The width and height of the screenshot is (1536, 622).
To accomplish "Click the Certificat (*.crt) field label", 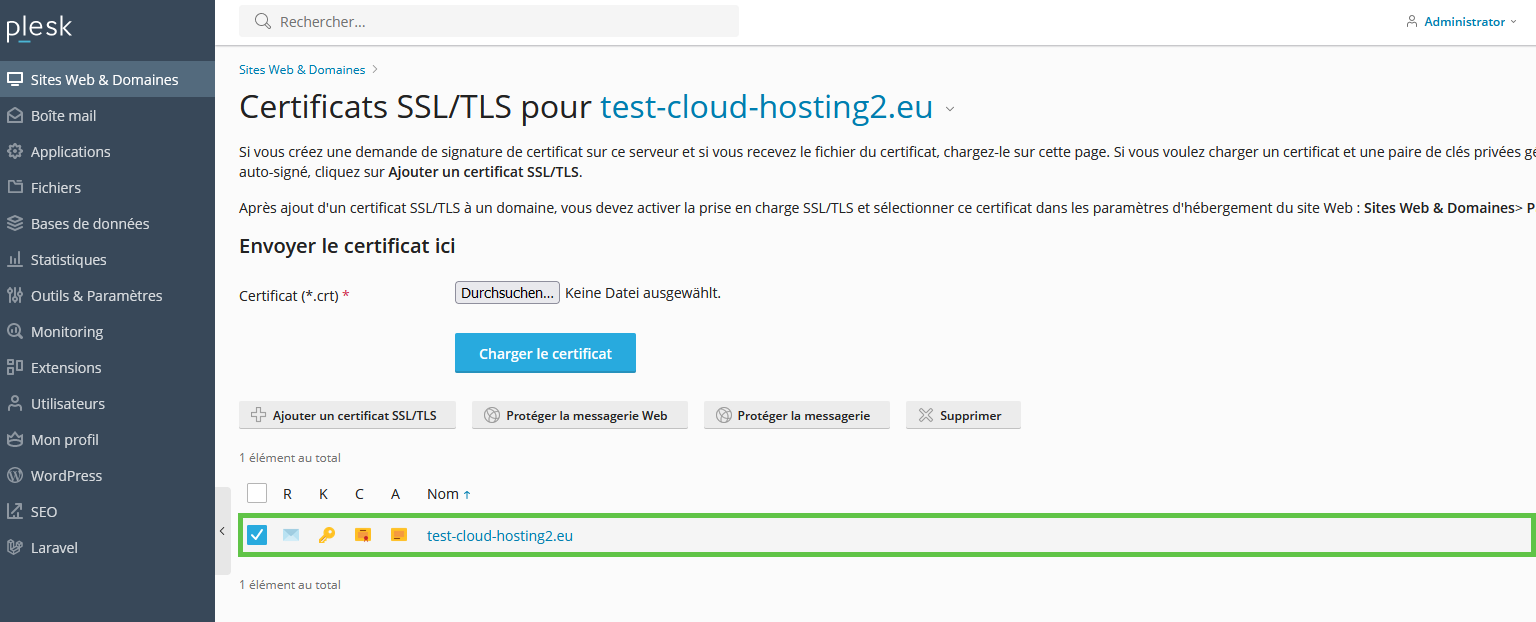I will pos(294,296).
